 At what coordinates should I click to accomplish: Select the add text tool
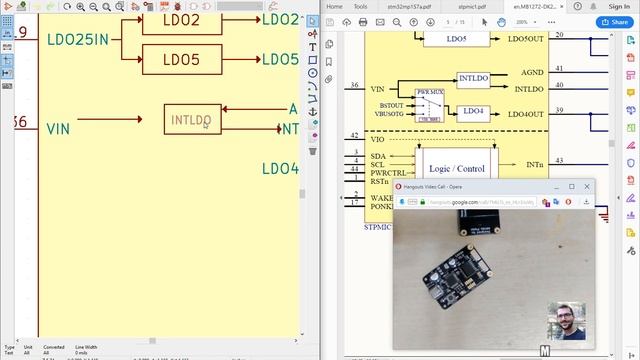(313, 47)
